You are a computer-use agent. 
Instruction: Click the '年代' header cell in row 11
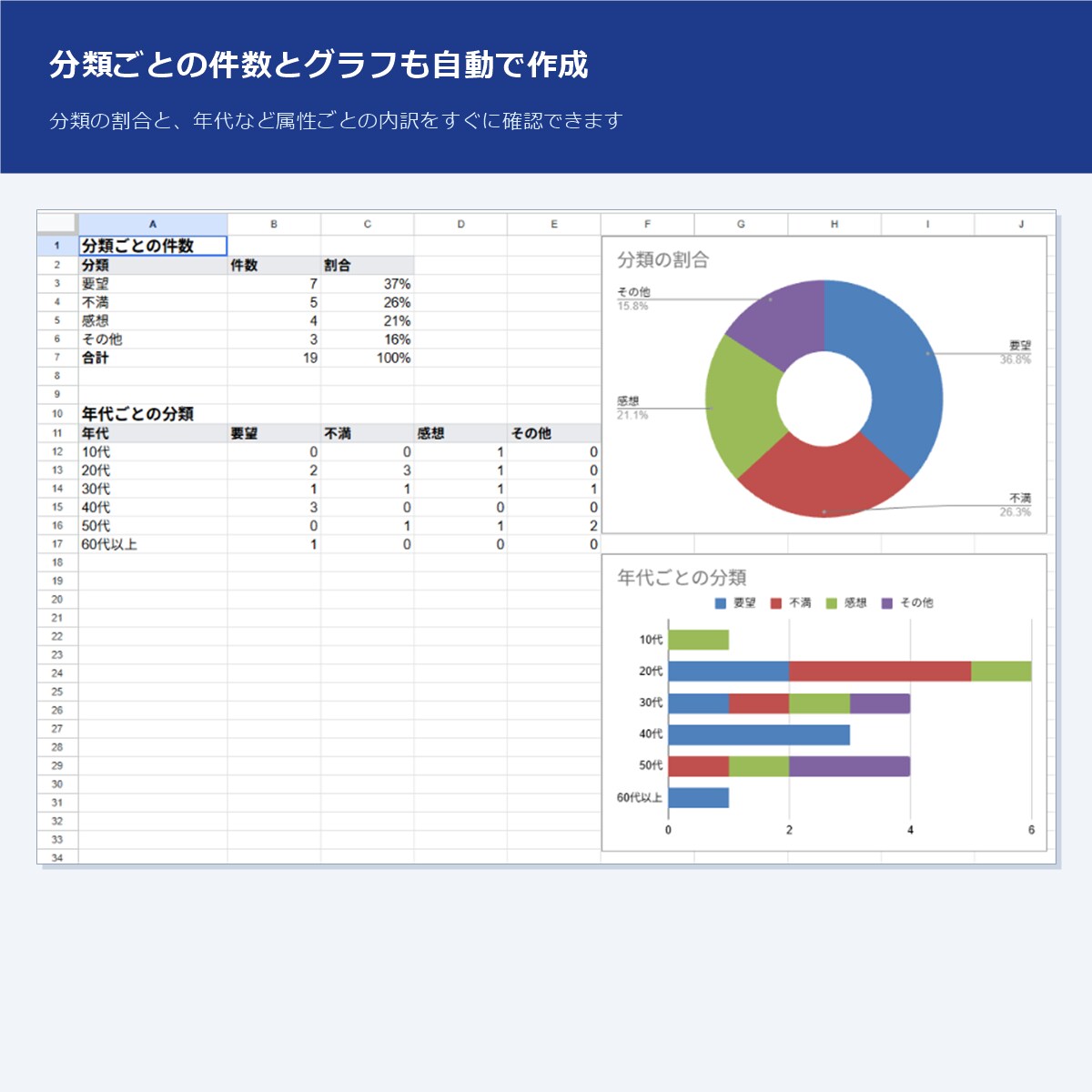153,433
